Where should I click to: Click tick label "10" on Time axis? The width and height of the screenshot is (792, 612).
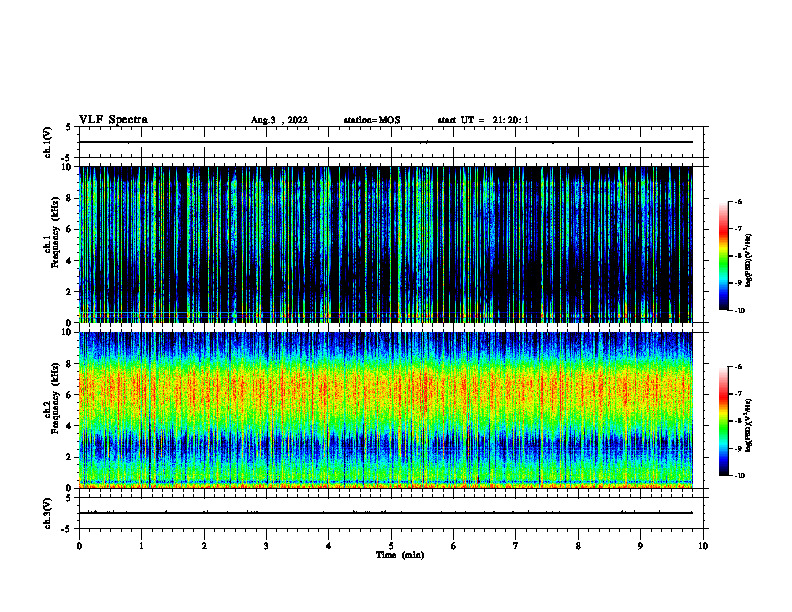point(703,546)
